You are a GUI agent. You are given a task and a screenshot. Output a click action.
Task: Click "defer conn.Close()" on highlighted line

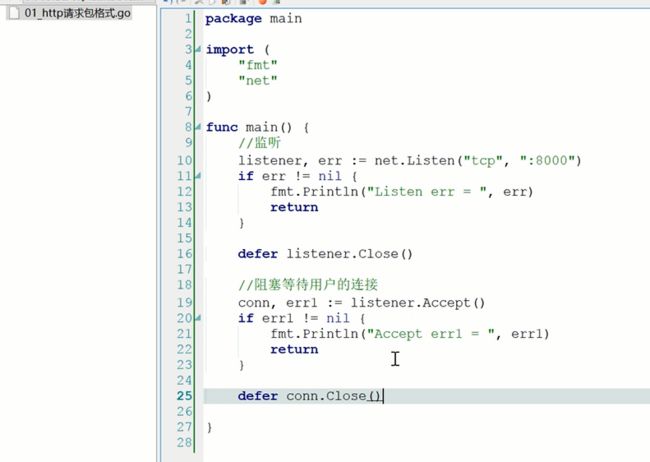309,396
